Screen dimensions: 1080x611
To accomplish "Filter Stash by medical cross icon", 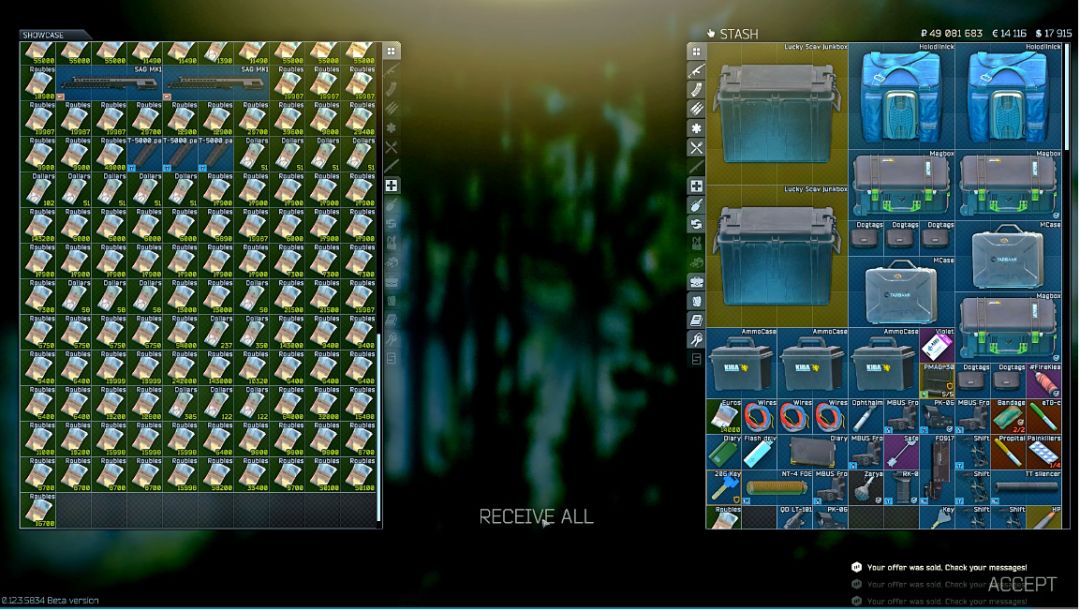I will [x=696, y=186].
